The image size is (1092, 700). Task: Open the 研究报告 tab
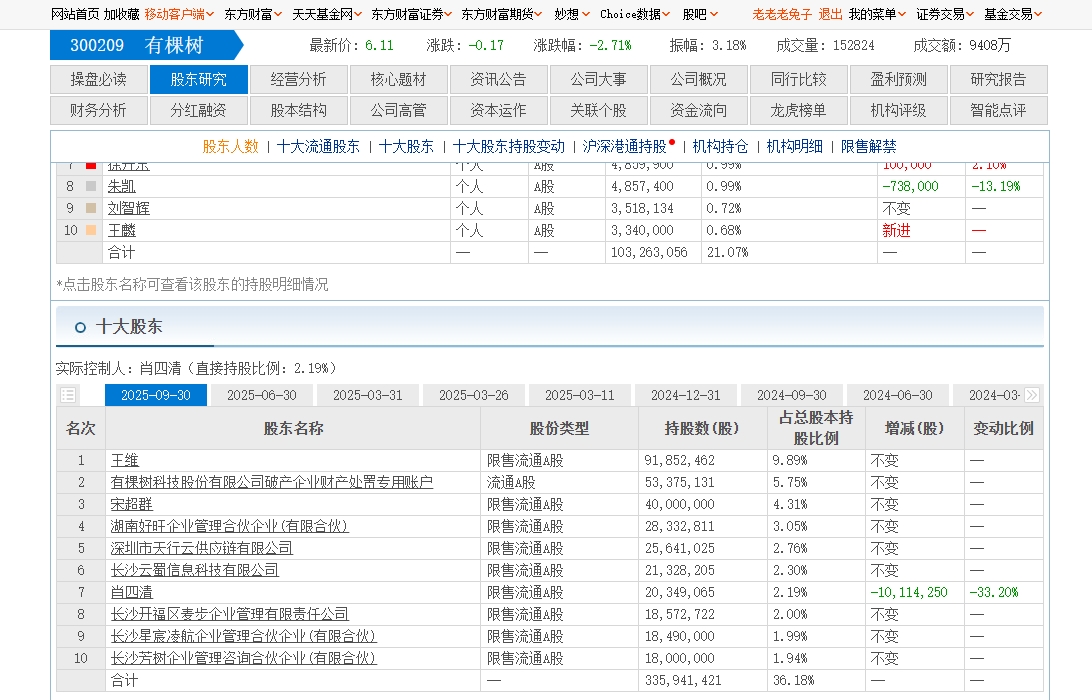point(999,79)
